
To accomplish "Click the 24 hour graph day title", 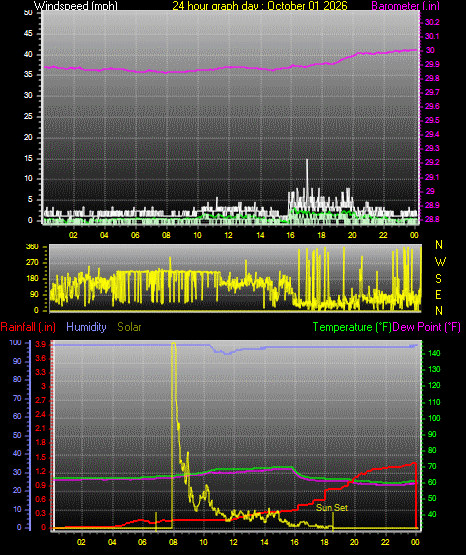I will (x=260, y=6).
